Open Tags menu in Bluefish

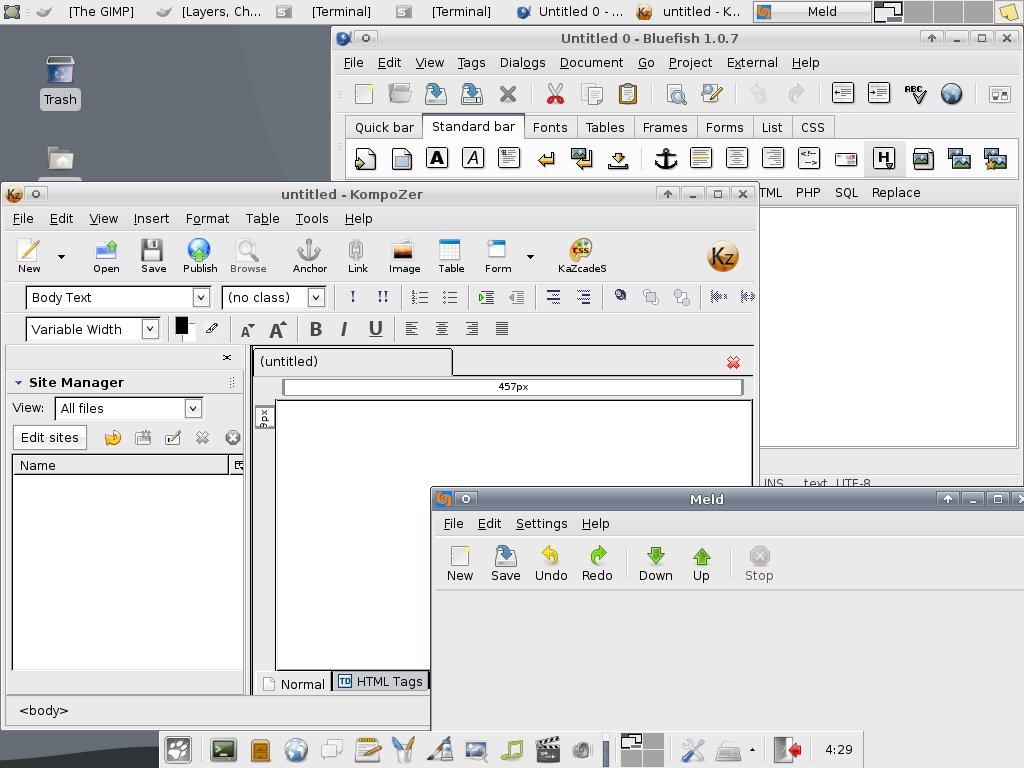pyautogui.click(x=471, y=63)
